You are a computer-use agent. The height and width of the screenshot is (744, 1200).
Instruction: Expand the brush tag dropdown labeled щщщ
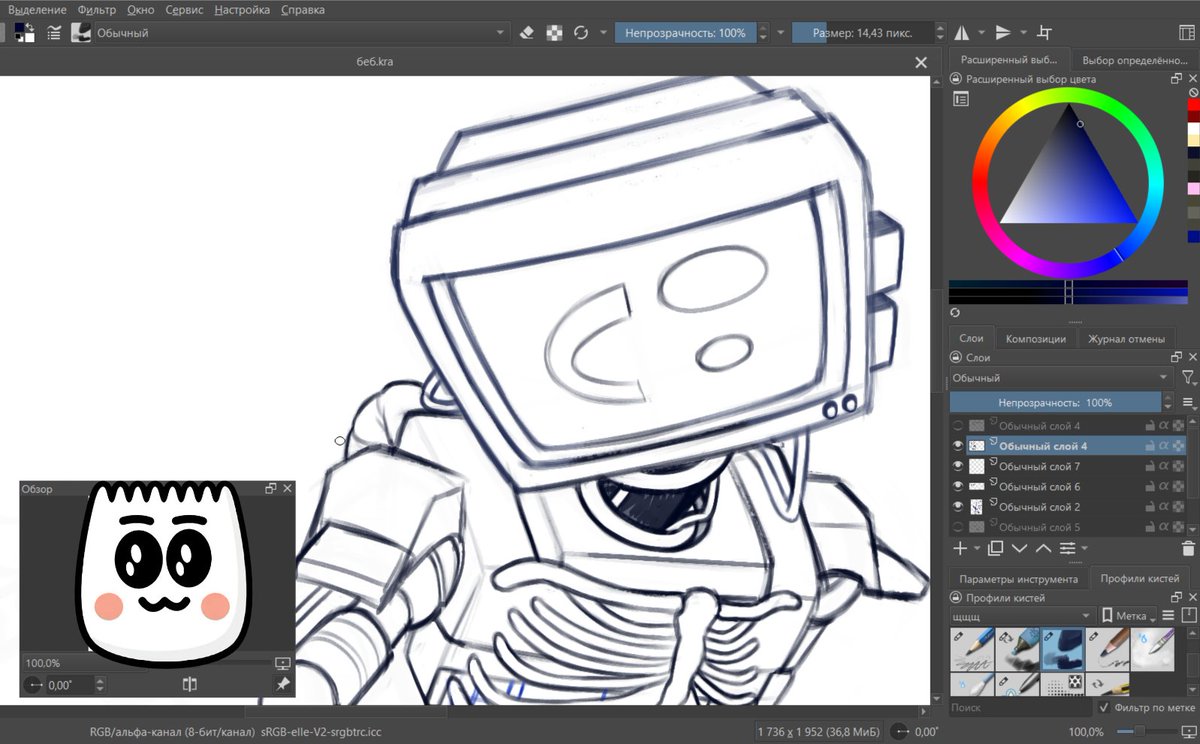tap(1020, 615)
